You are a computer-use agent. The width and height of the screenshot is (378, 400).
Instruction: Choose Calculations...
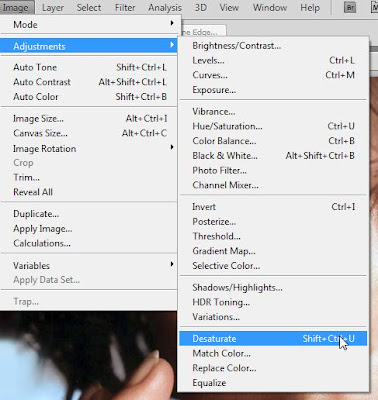pos(89,243)
